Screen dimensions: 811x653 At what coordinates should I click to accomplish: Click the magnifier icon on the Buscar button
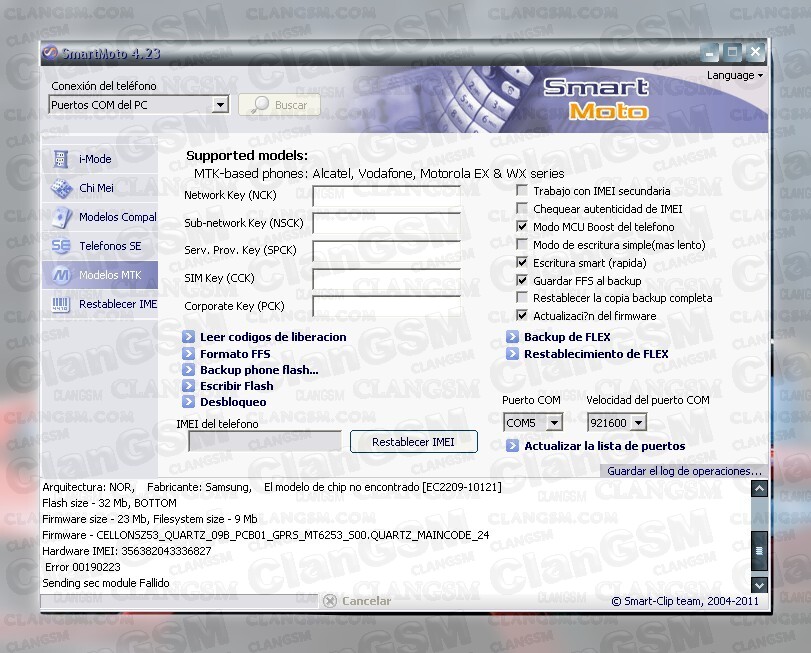260,104
